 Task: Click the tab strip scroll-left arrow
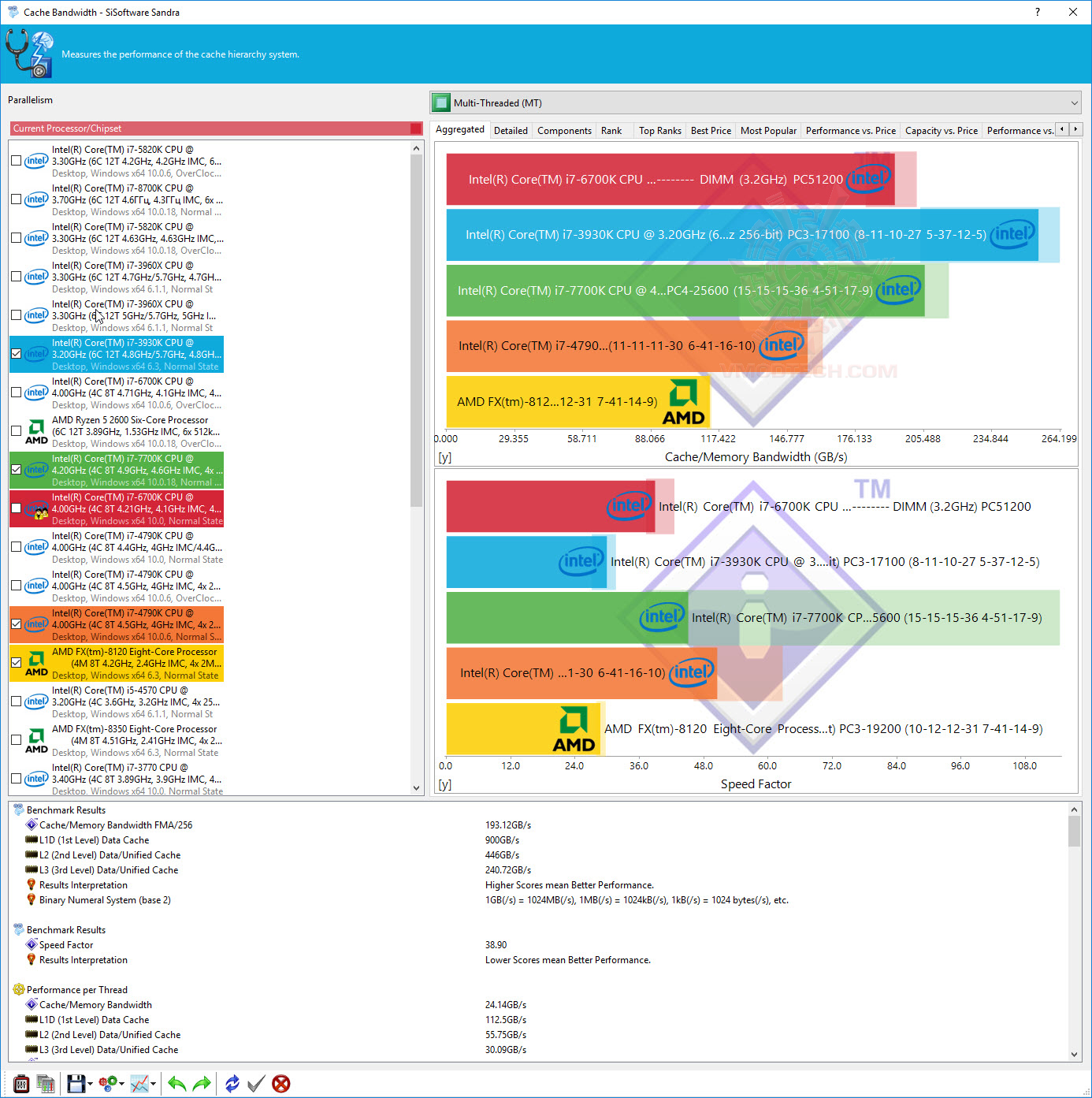pos(1062,128)
